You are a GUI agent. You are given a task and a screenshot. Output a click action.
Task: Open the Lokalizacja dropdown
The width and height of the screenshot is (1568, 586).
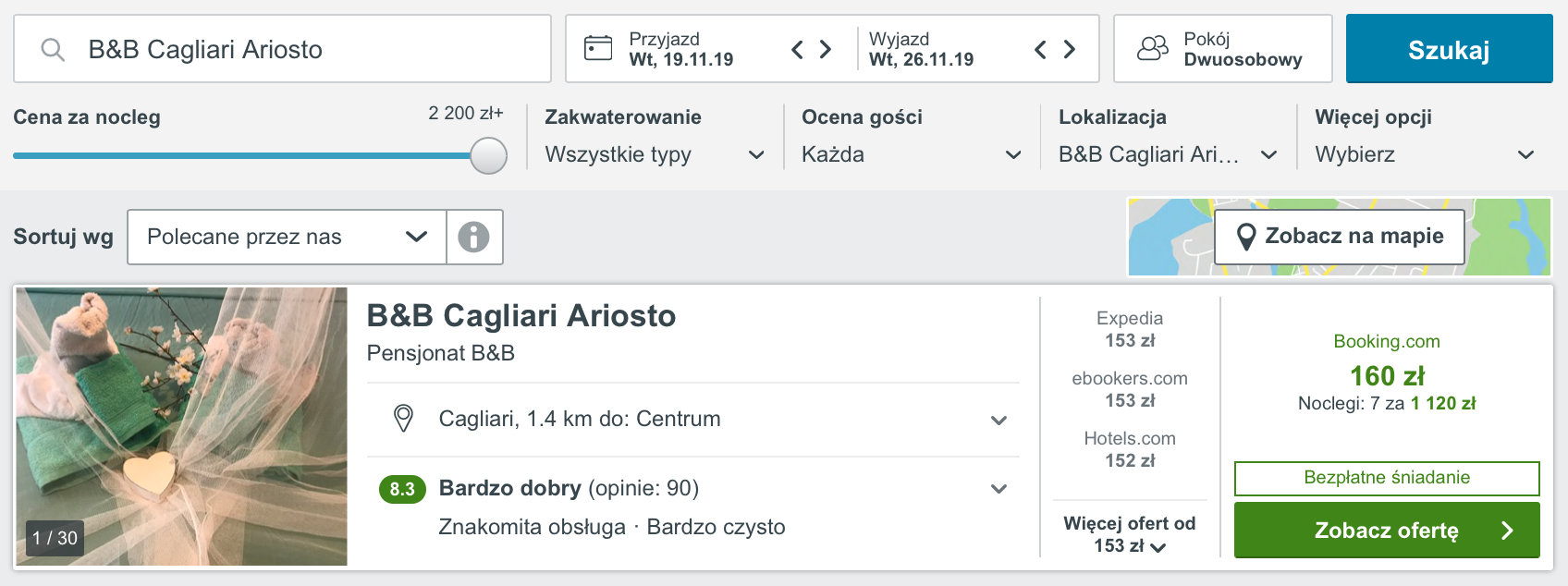point(1168,154)
